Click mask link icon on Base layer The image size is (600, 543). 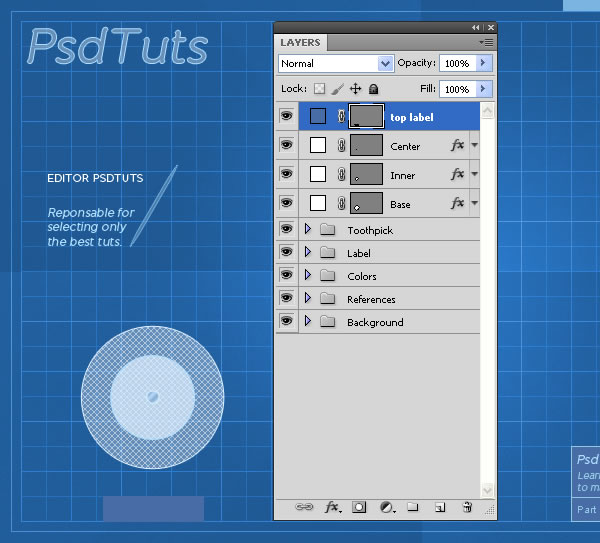click(x=342, y=203)
